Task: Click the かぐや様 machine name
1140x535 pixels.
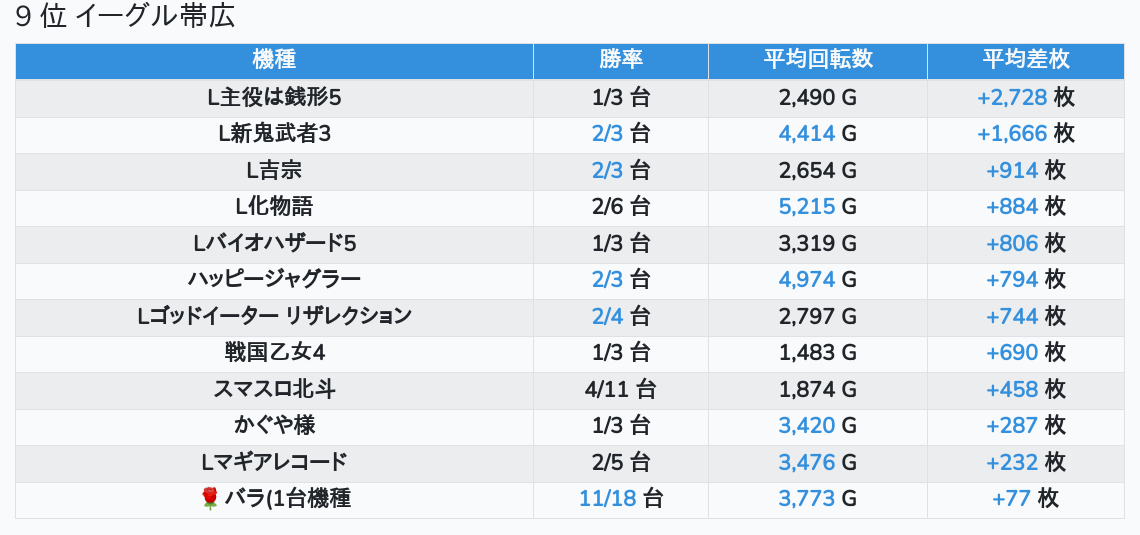Action: coord(274,425)
